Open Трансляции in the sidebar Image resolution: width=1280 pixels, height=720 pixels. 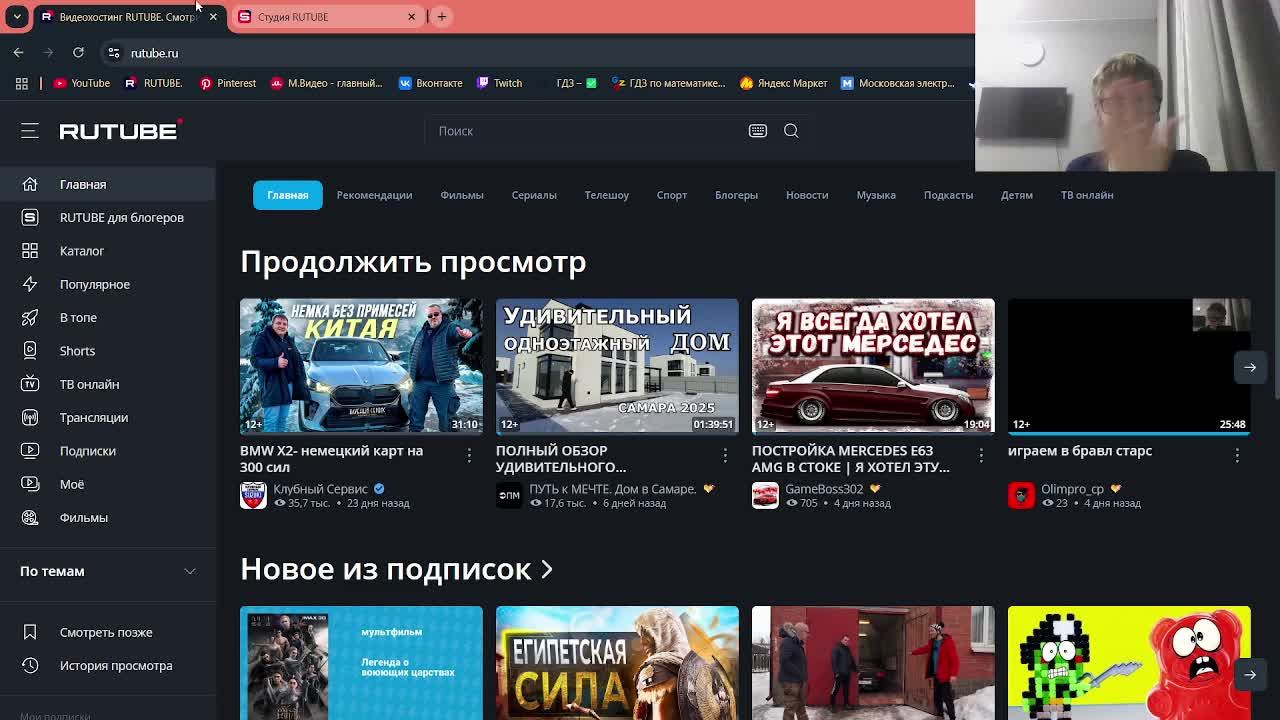107,417
